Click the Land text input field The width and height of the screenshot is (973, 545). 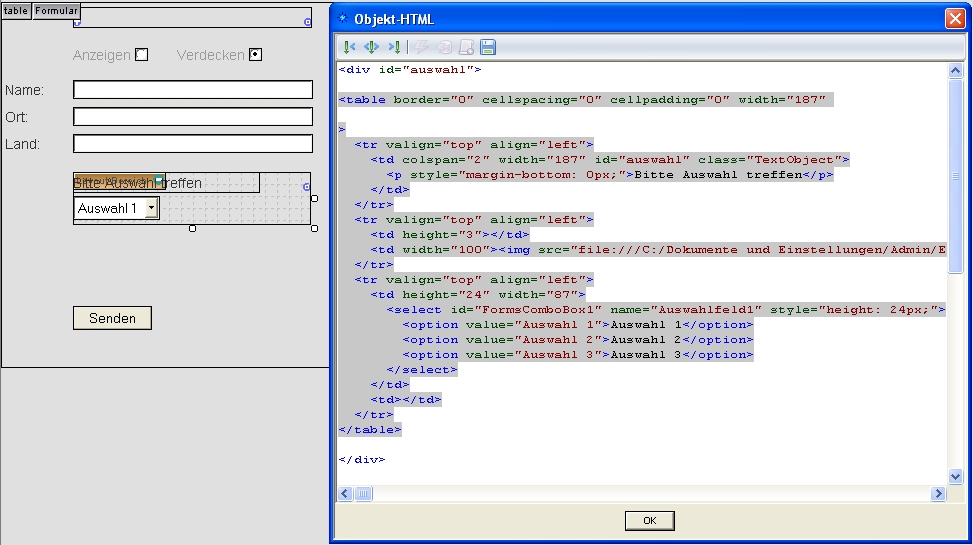point(193,144)
